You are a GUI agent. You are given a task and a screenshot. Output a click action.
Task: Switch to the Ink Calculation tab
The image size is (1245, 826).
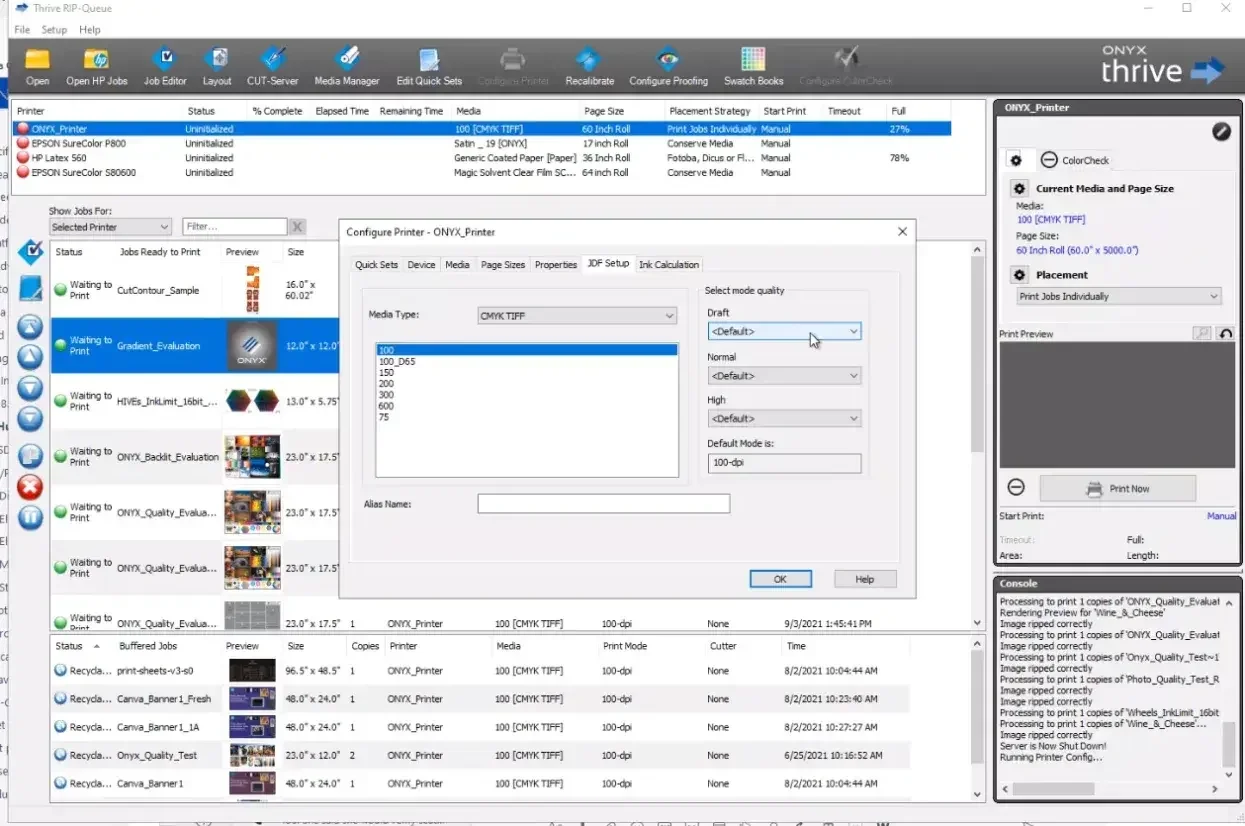(669, 265)
